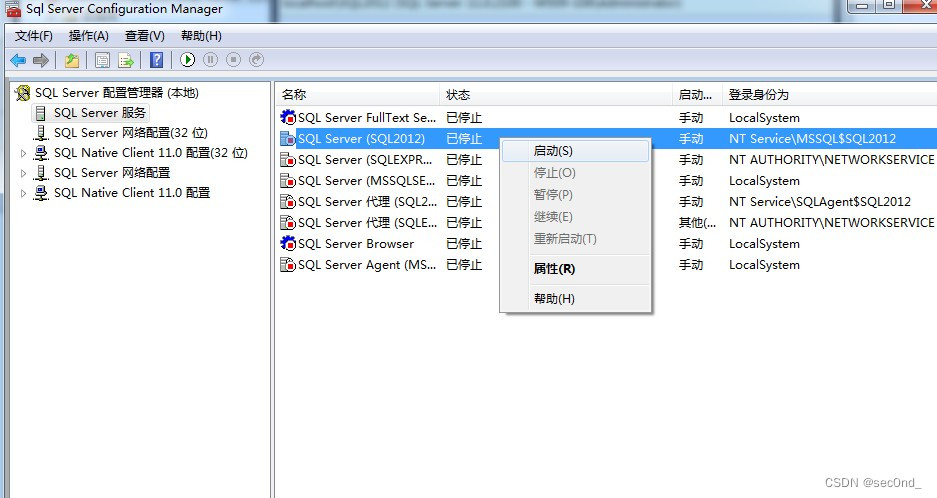Select SQL Server 配置管理器 (本地) root node
The width and height of the screenshot is (937, 498).
pos(117,93)
